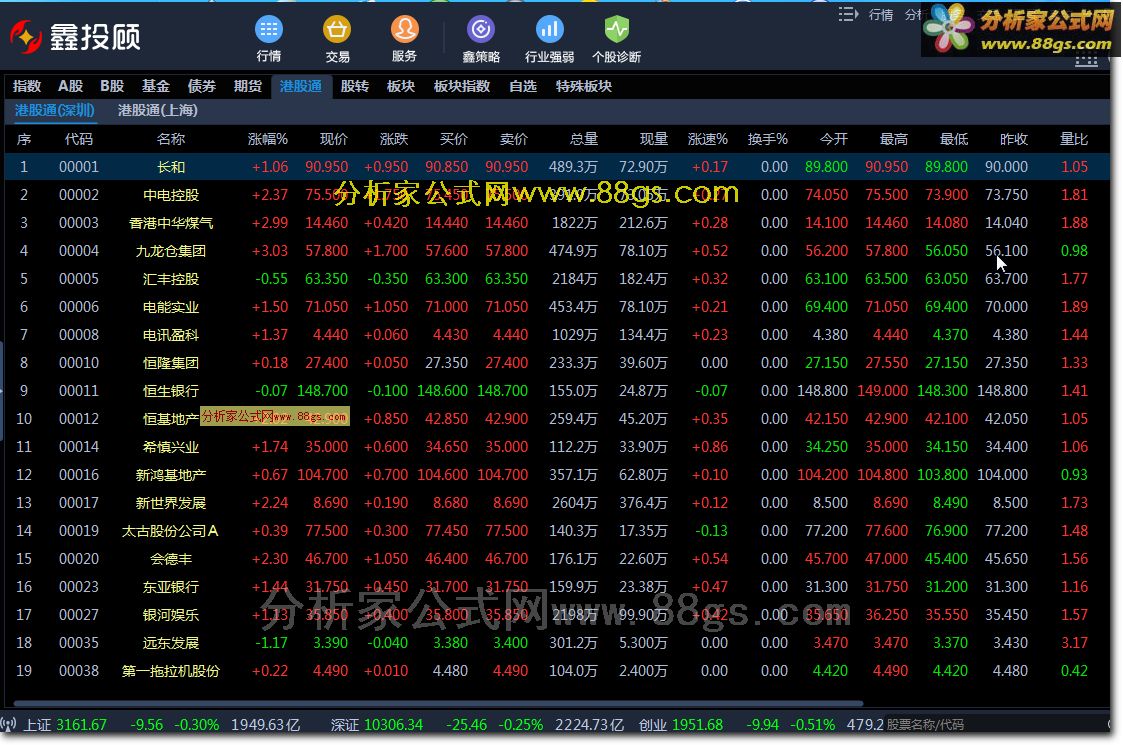Click the 创业 1951.68 index in status bar
The height and width of the screenshot is (745, 1123).
point(680,724)
